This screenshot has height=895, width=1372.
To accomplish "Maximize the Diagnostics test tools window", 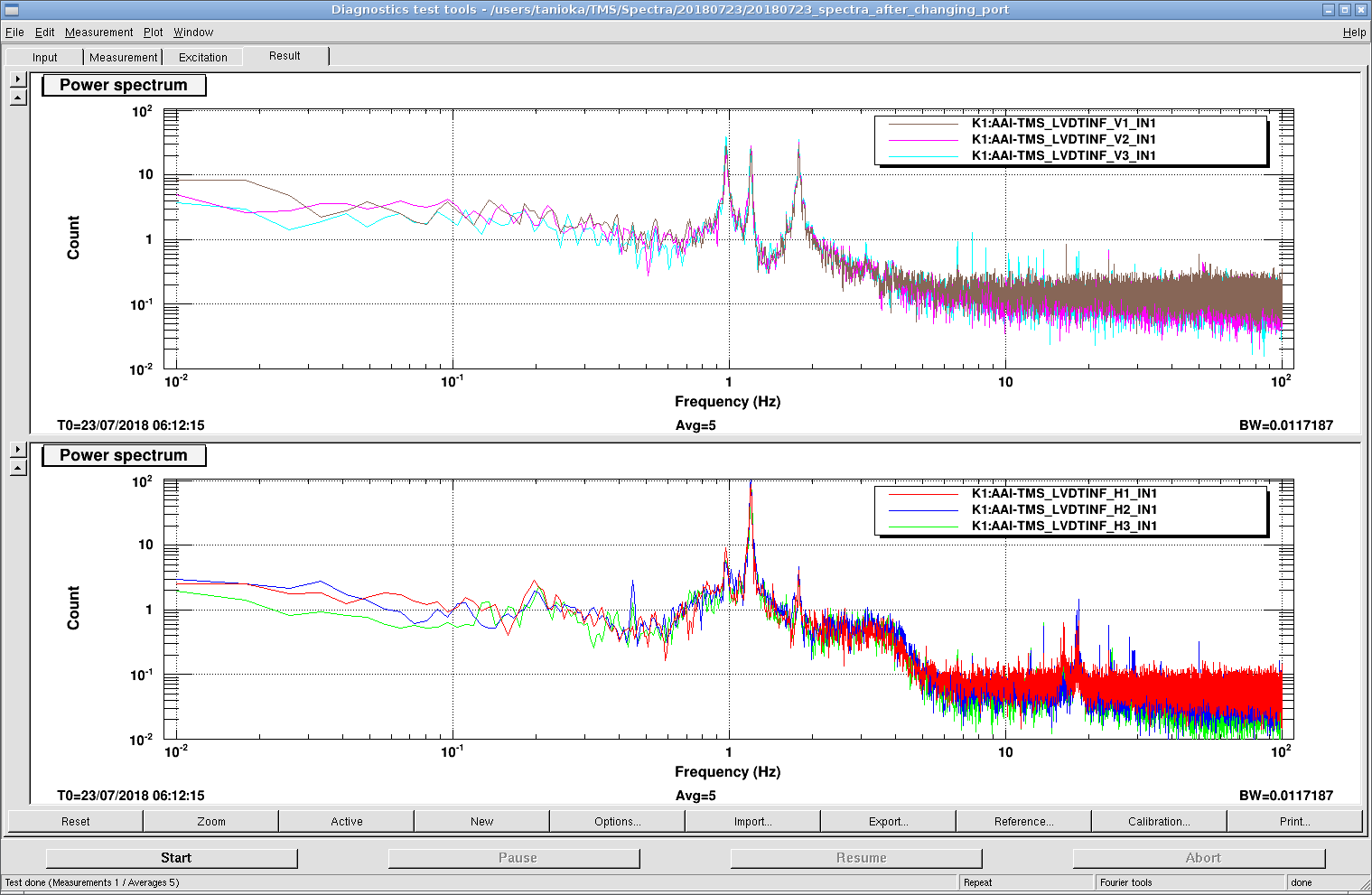I will (x=1344, y=10).
